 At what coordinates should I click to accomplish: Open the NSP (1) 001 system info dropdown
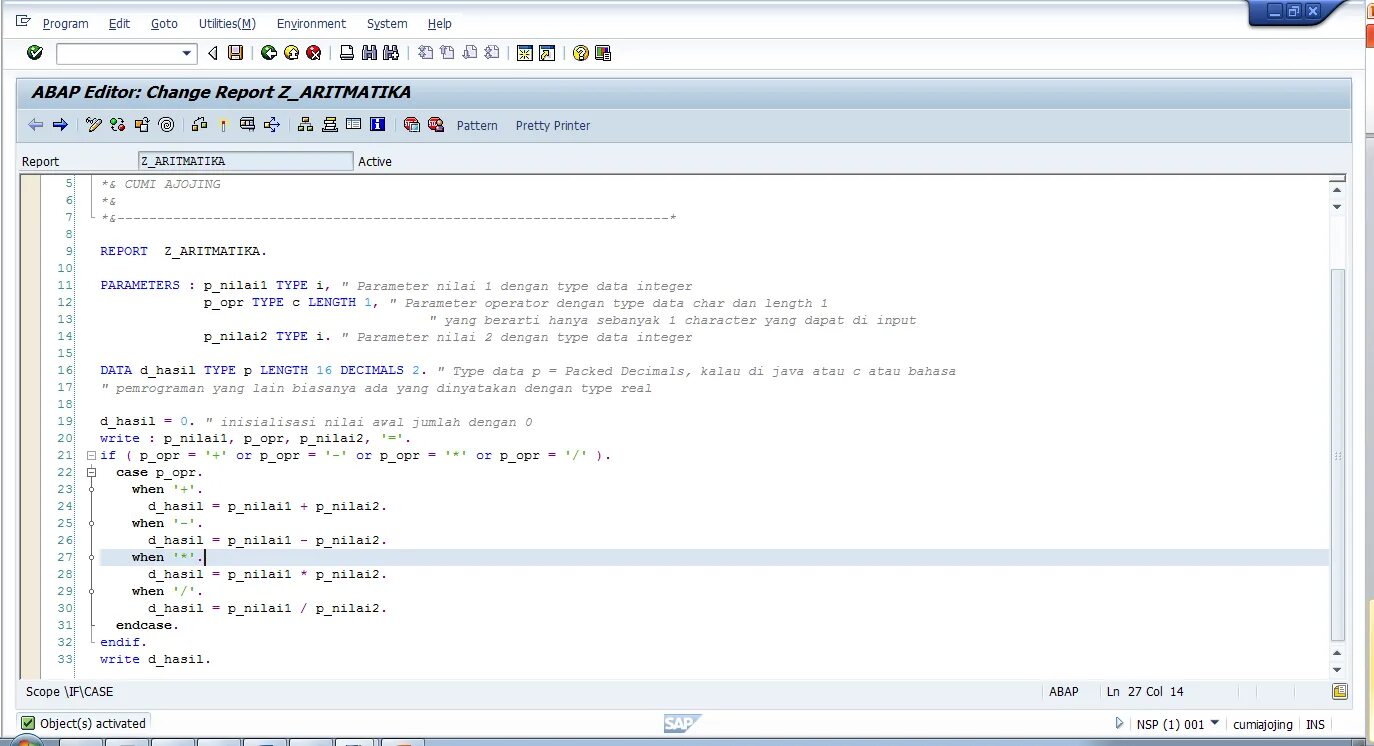(1215, 723)
